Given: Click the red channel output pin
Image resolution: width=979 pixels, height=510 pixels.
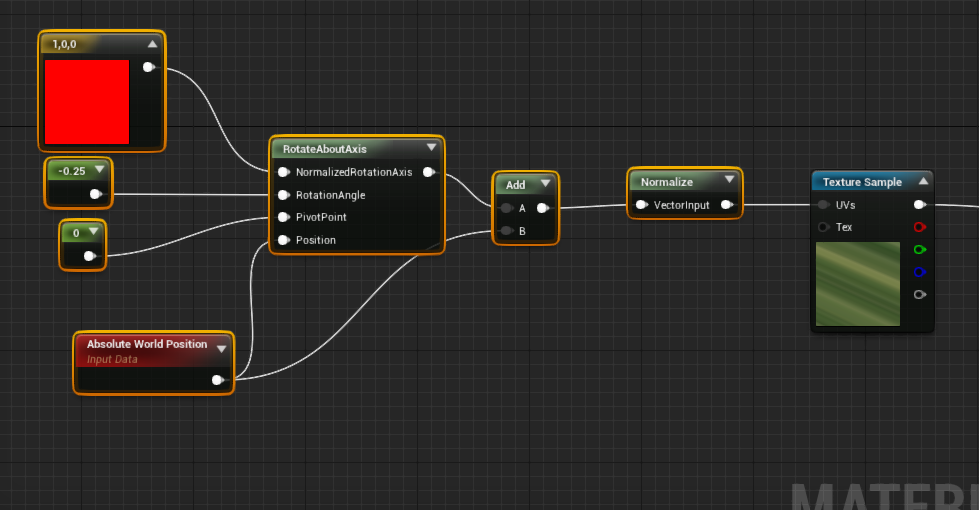Looking at the screenshot, I should point(919,227).
